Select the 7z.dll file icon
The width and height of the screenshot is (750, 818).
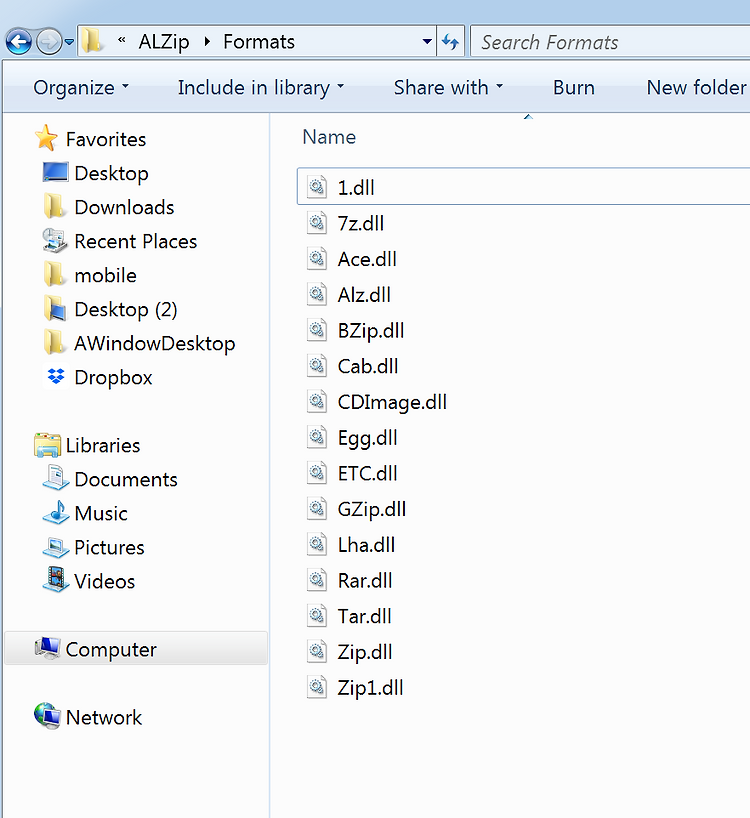(x=317, y=223)
